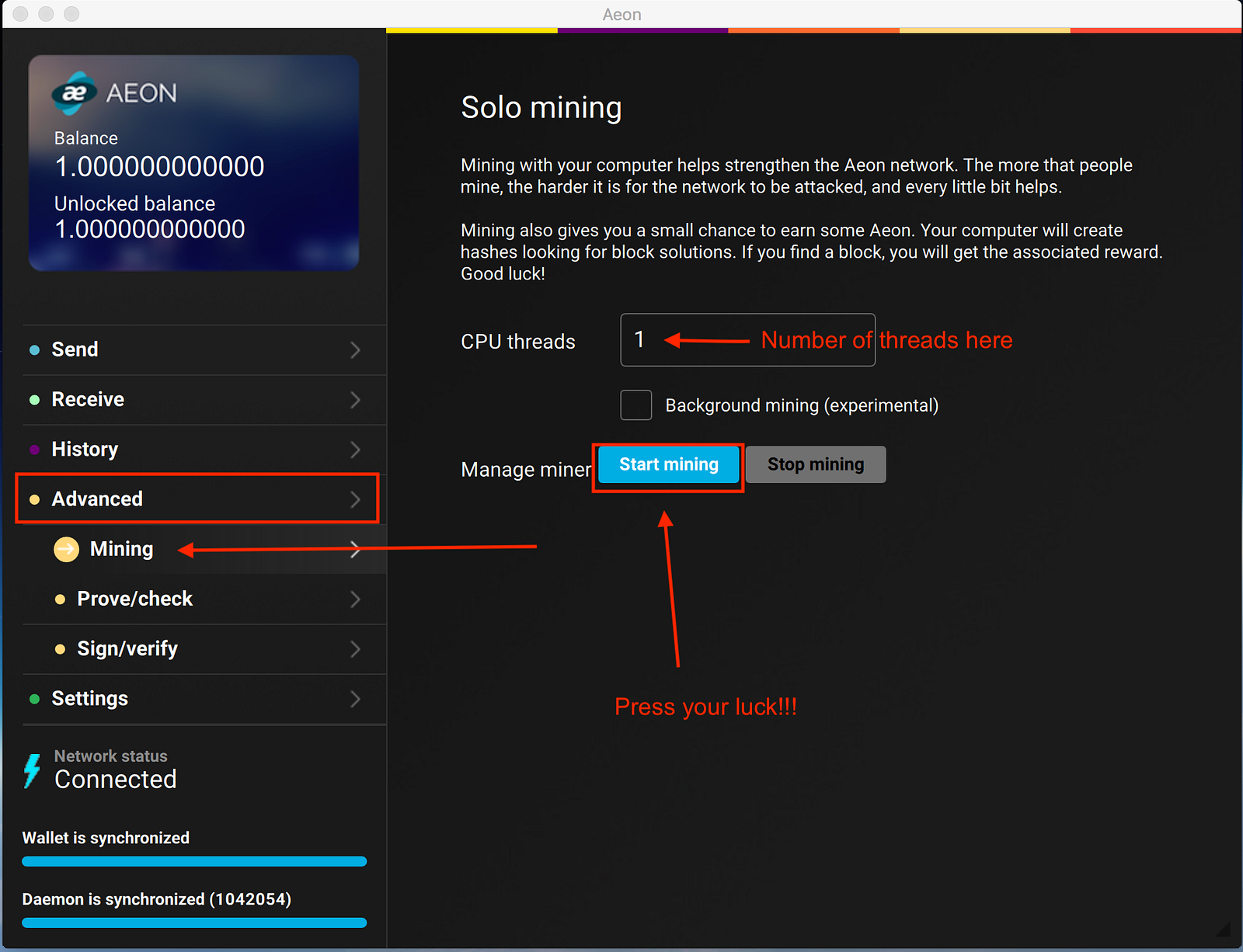Click the yellow dot beside Sign/verify
The image size is (1243, 952).
coord(60,649)
